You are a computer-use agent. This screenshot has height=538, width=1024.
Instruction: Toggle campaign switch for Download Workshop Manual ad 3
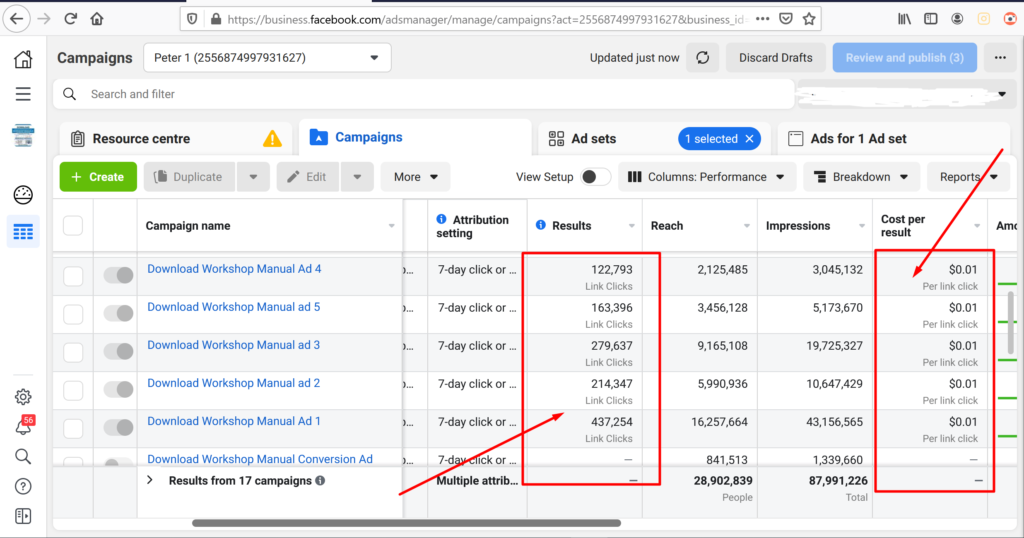pyautogui.click(x=119, y=352)
